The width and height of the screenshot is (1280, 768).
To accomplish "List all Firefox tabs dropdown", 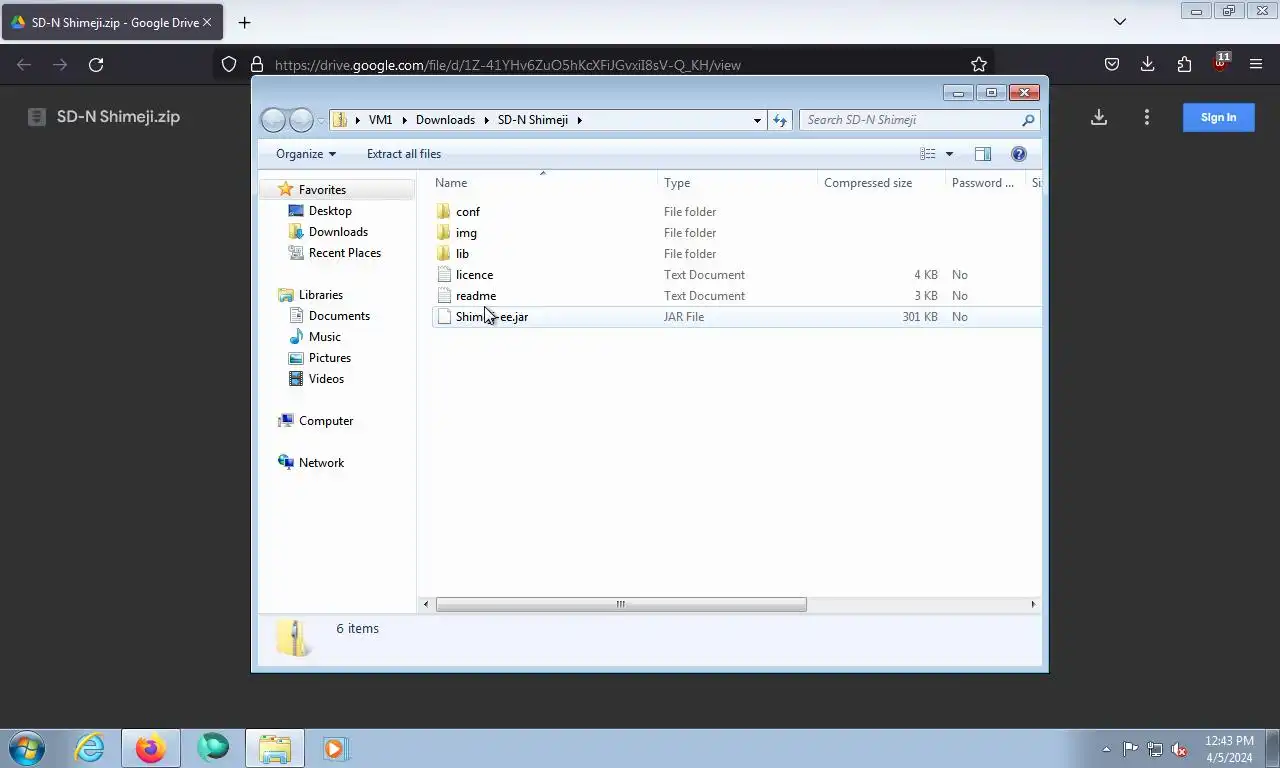I will coord(1120,22).
